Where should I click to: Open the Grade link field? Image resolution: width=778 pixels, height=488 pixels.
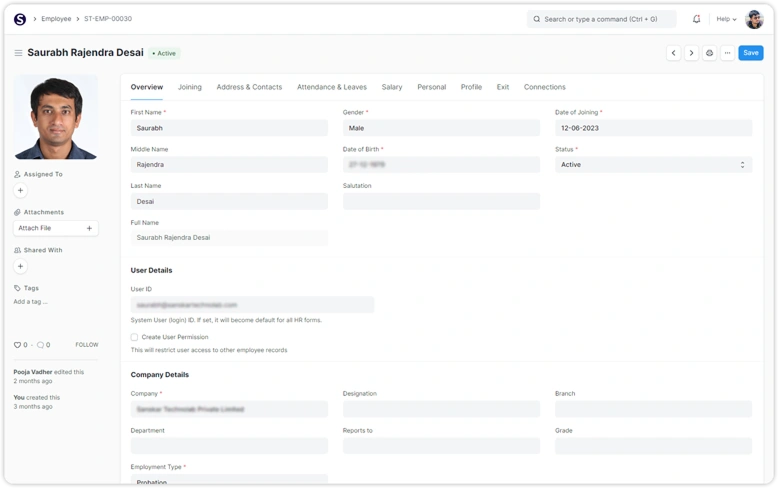pos(653,446)
